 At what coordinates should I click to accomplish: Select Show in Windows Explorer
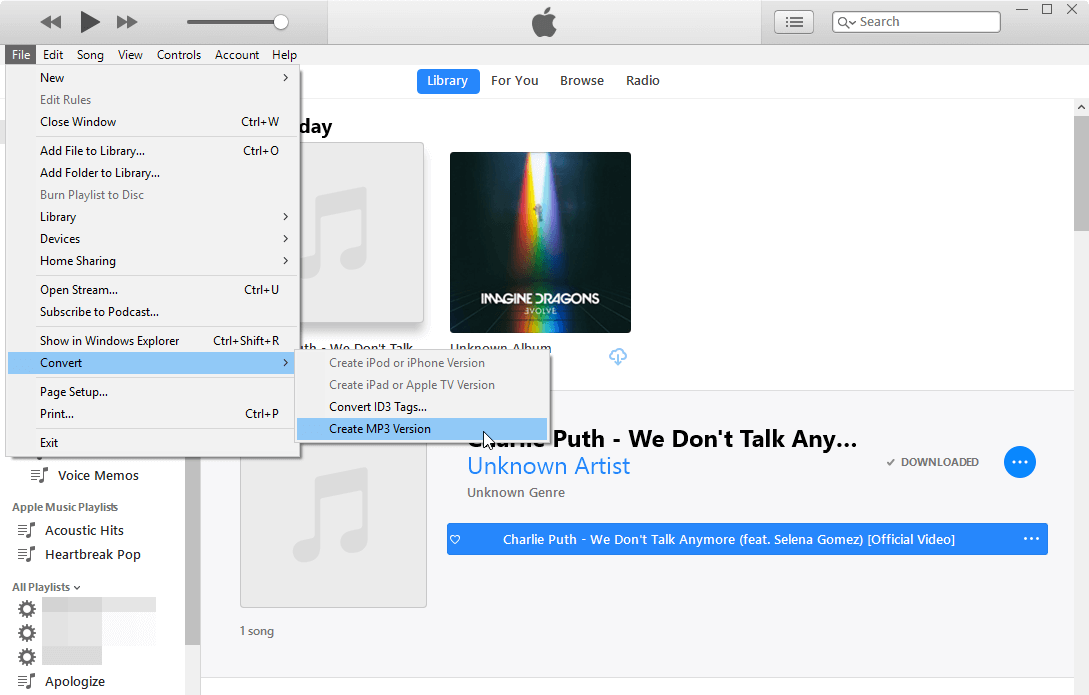(x=153, y=341)
